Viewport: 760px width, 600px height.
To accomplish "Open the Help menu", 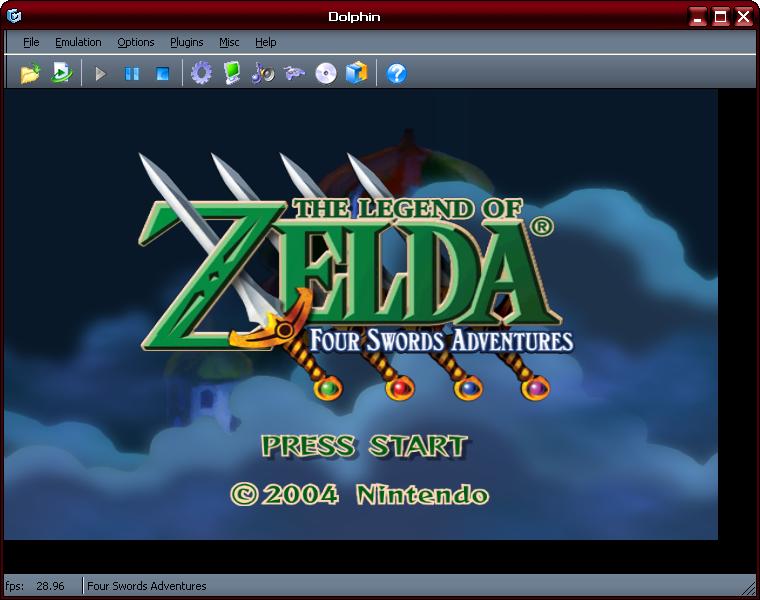I will [266, 42].
